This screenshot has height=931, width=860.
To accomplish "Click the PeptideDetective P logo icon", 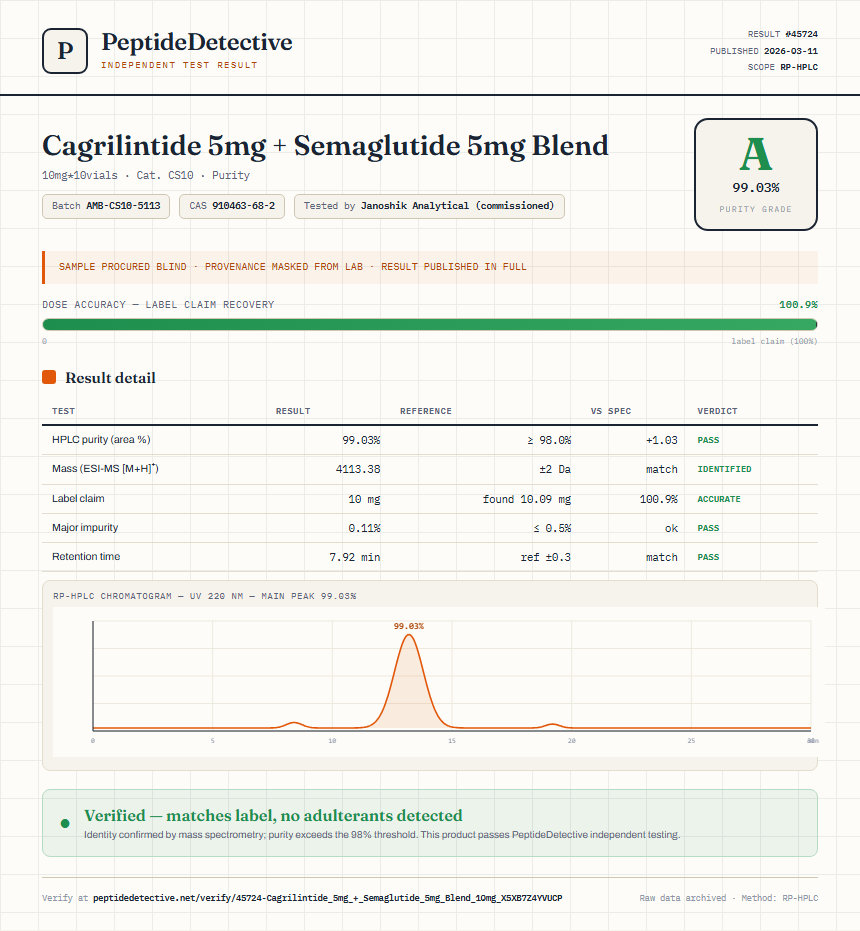I will pyautogui.click(x=65, y=51).
